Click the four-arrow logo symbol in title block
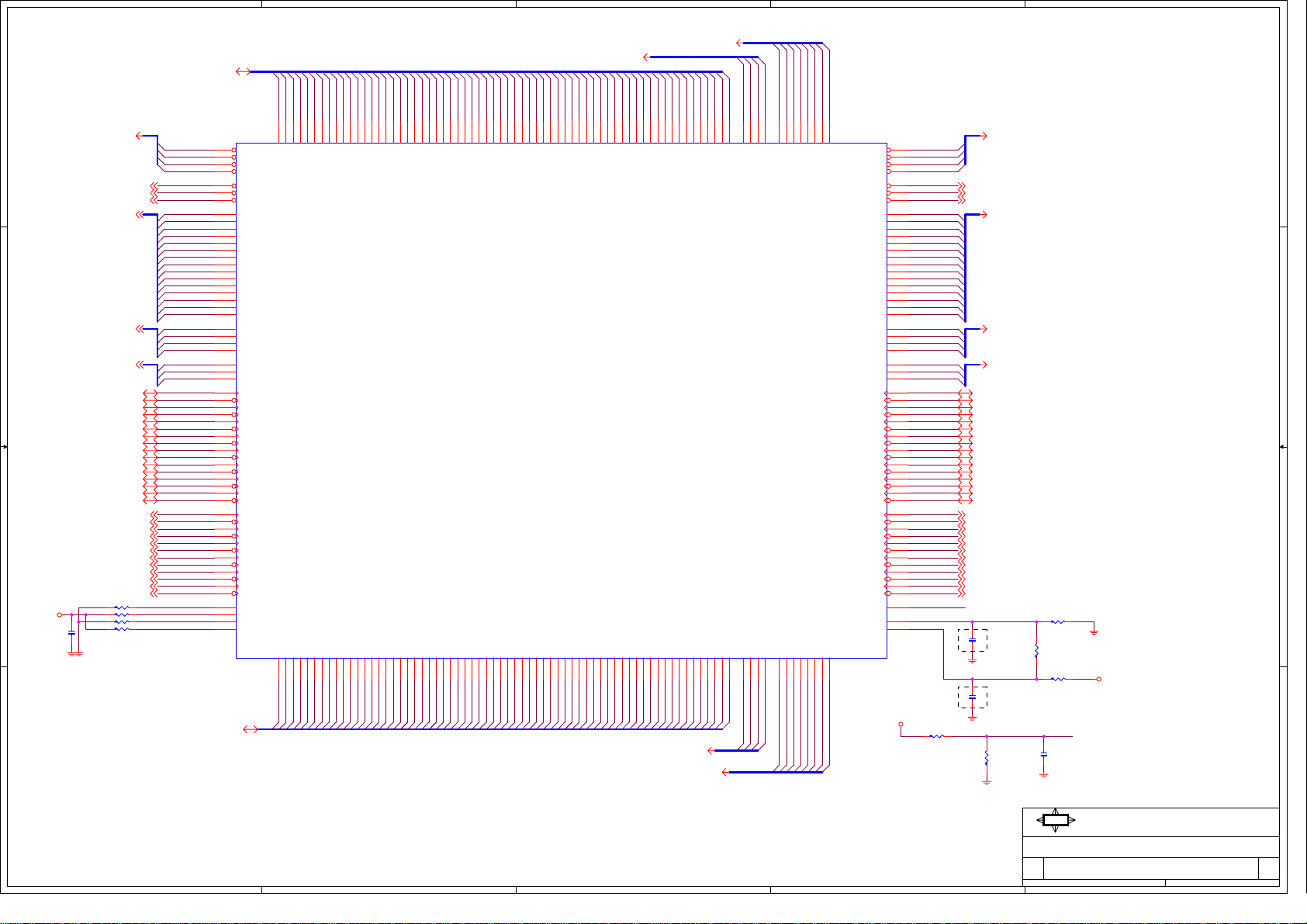Screen dimensions: 1307x924 pos(1056,820)
